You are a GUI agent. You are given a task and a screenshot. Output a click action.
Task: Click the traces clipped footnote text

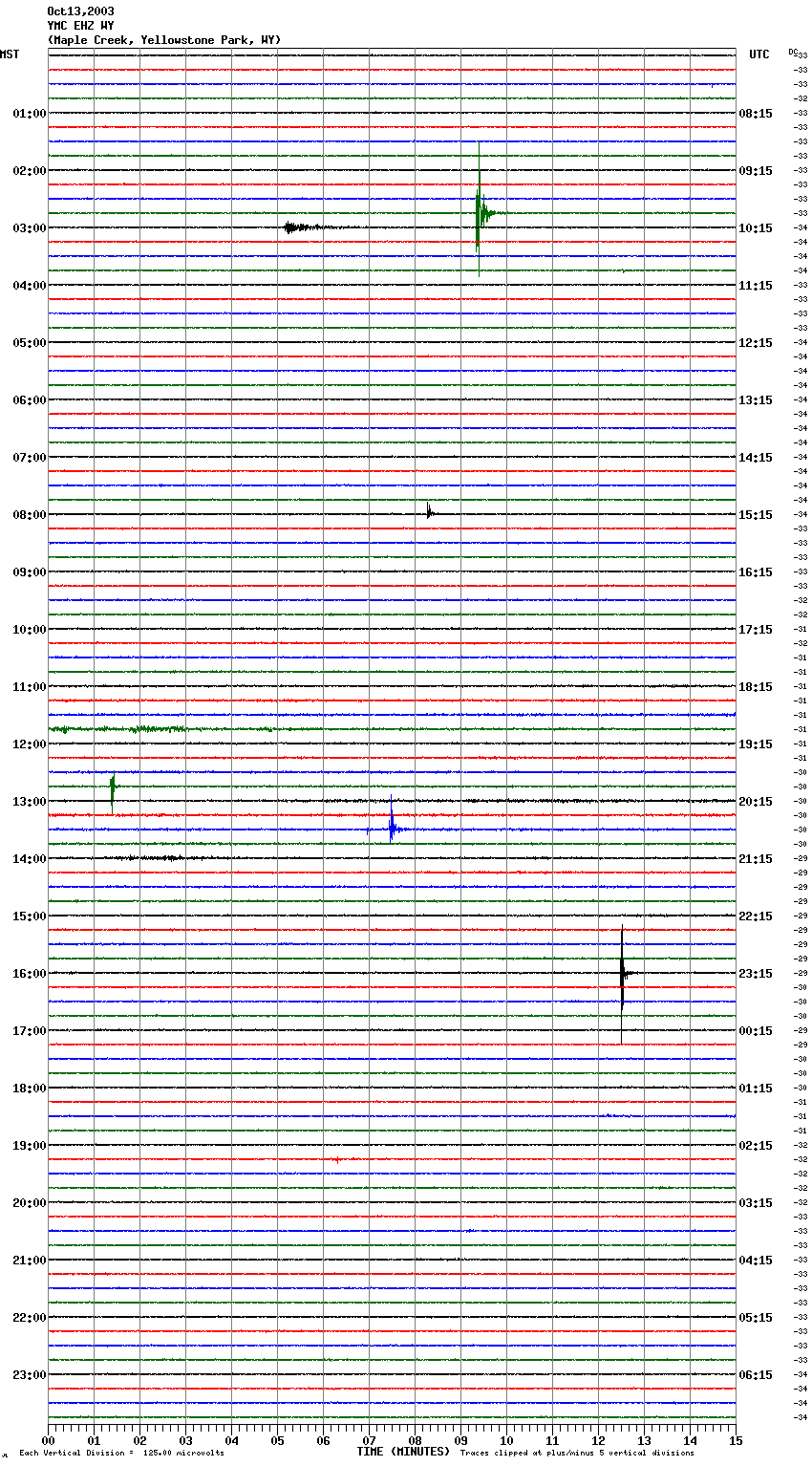pos(577,1453)
